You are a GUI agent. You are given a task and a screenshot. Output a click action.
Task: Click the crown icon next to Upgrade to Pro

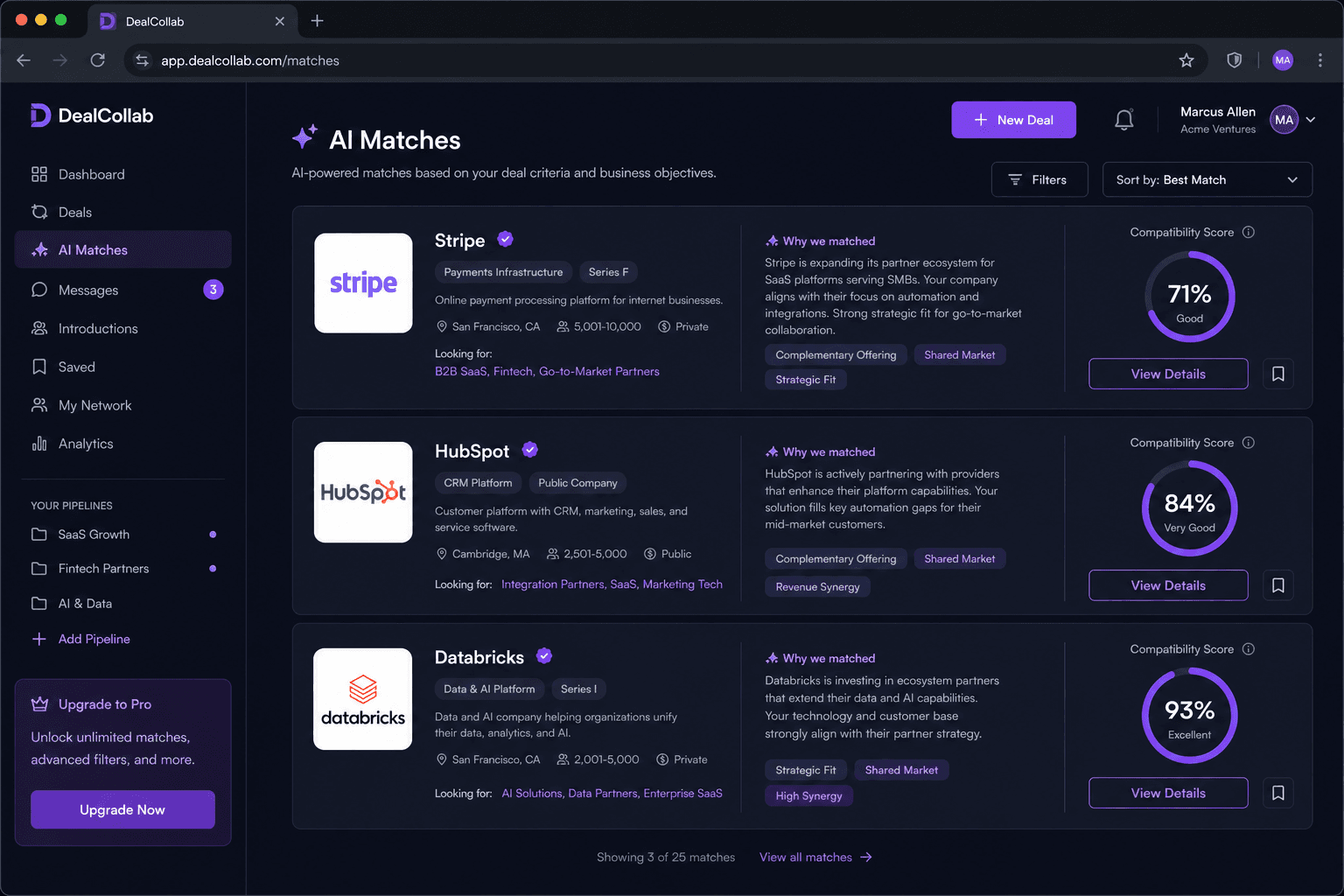pos(39,703)
